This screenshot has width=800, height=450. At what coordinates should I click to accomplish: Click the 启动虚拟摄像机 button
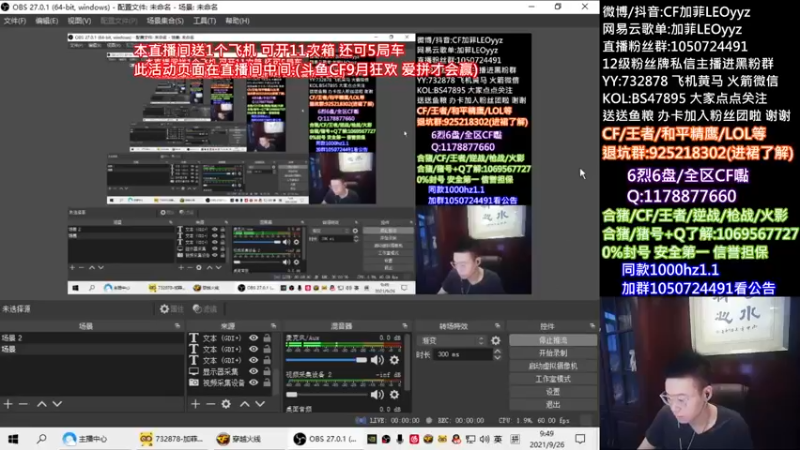coord(553,366)
